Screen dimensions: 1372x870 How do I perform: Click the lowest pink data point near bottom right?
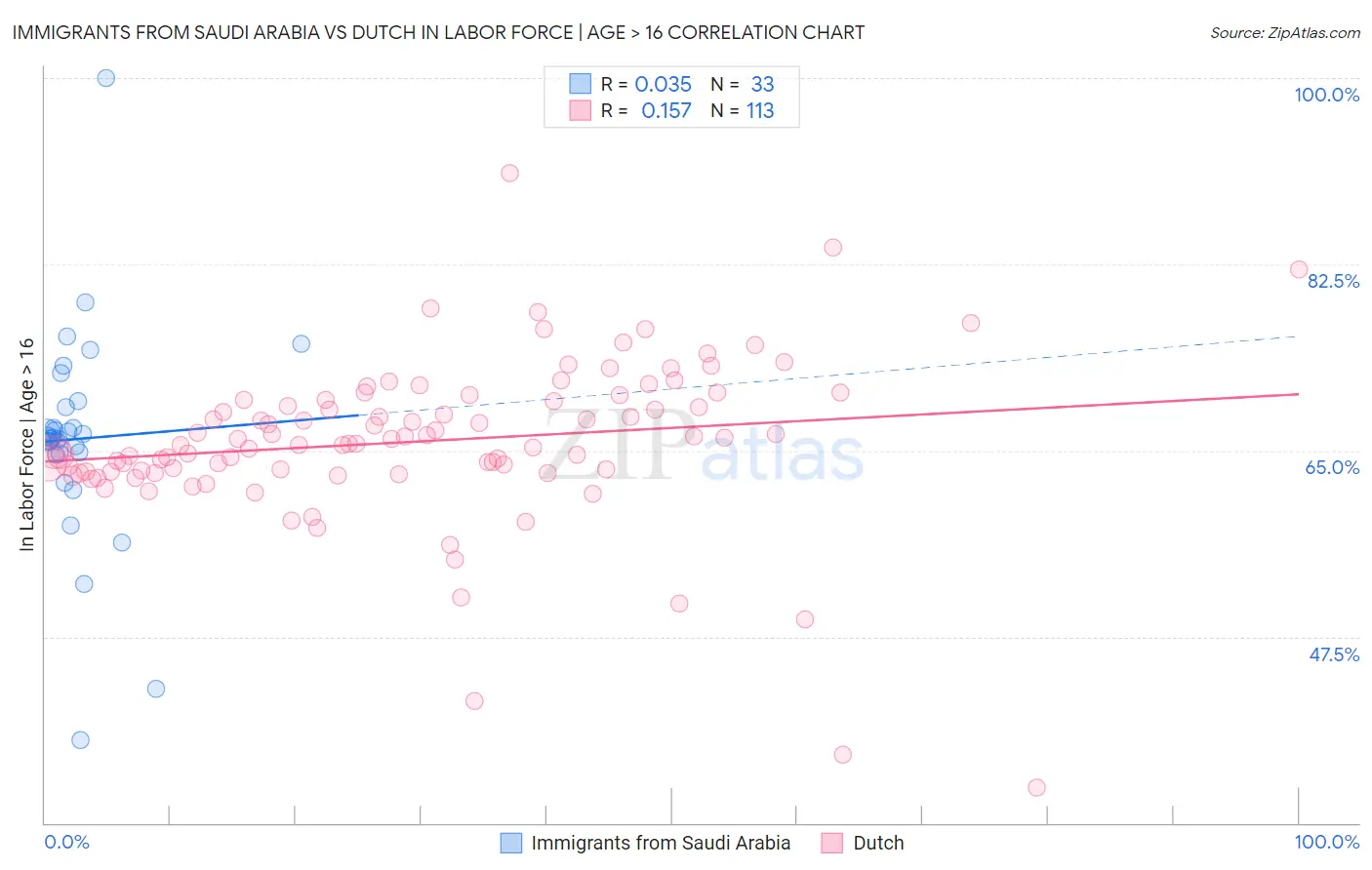click(1036, 787)
